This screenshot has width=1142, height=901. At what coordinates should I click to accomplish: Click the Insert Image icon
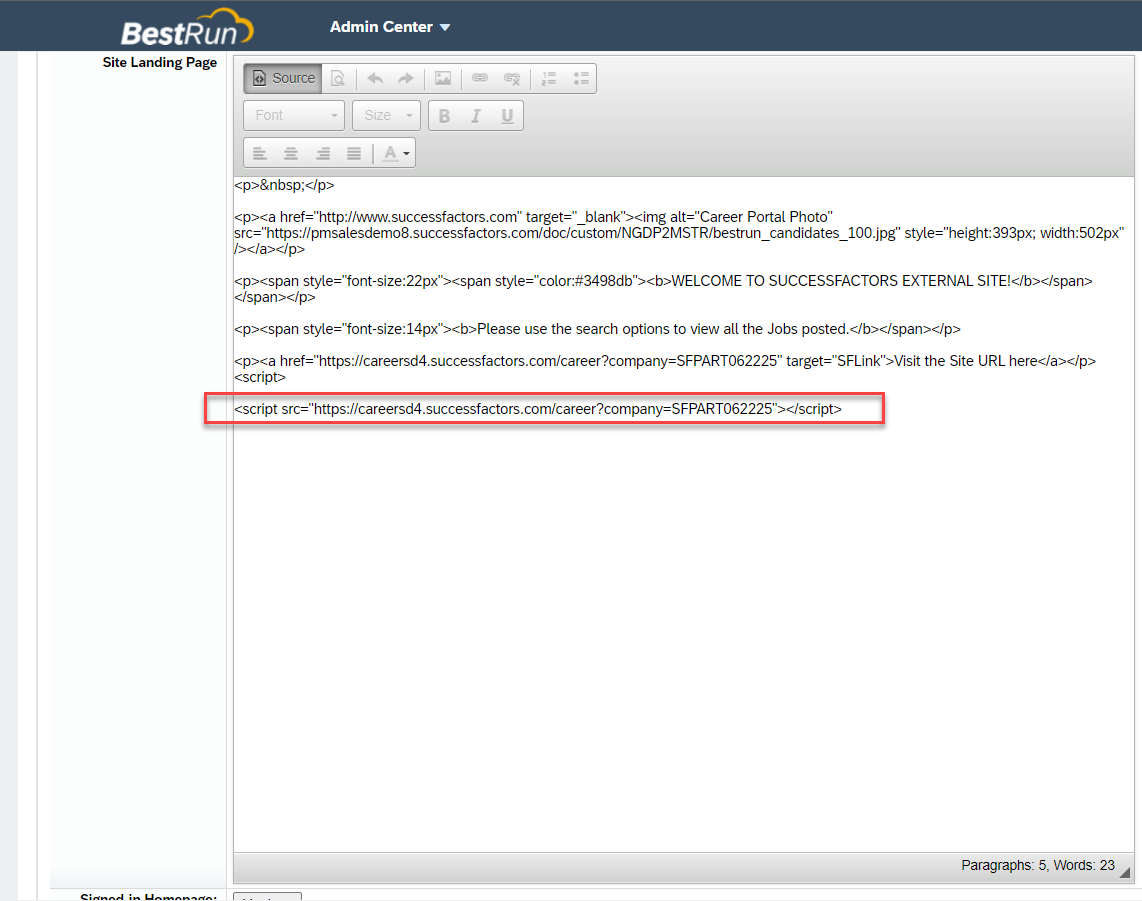tap(443, 78)
